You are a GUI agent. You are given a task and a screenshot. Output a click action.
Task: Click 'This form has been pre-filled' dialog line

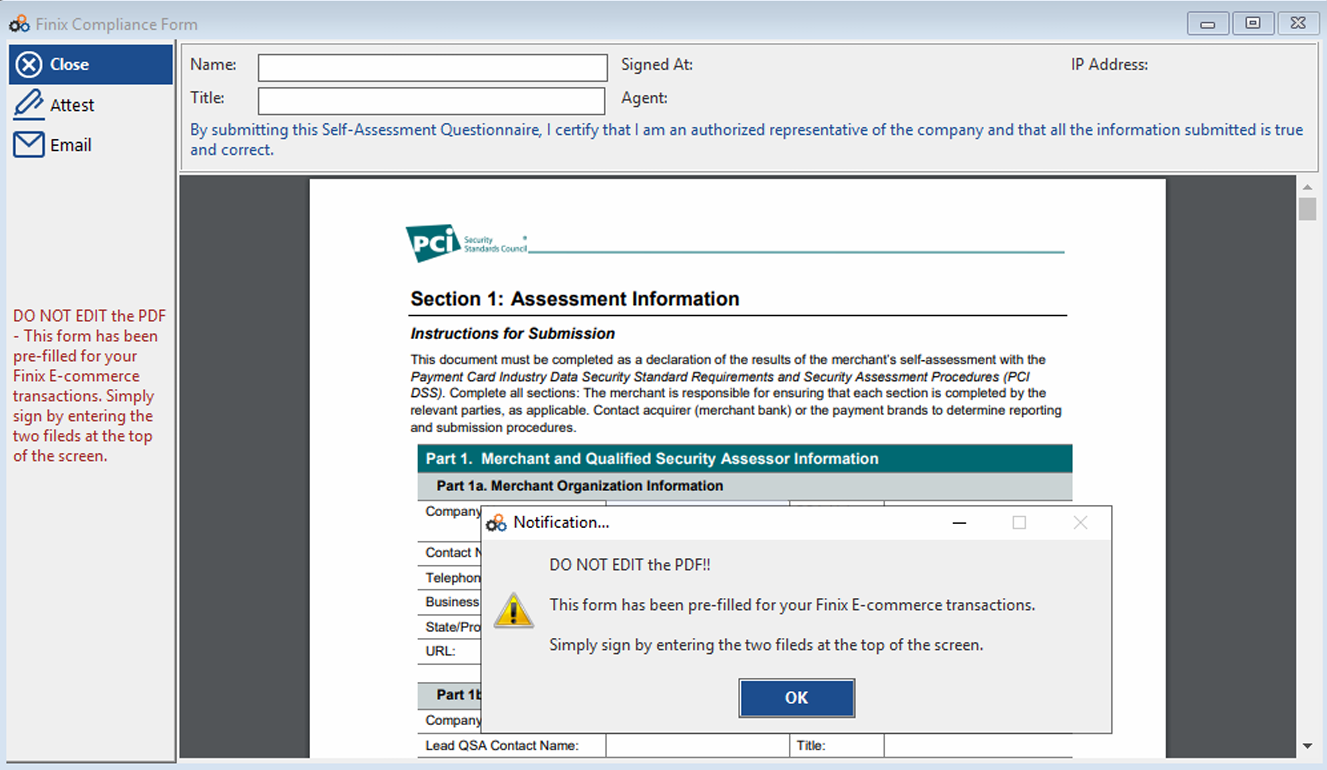pos(792,605)
